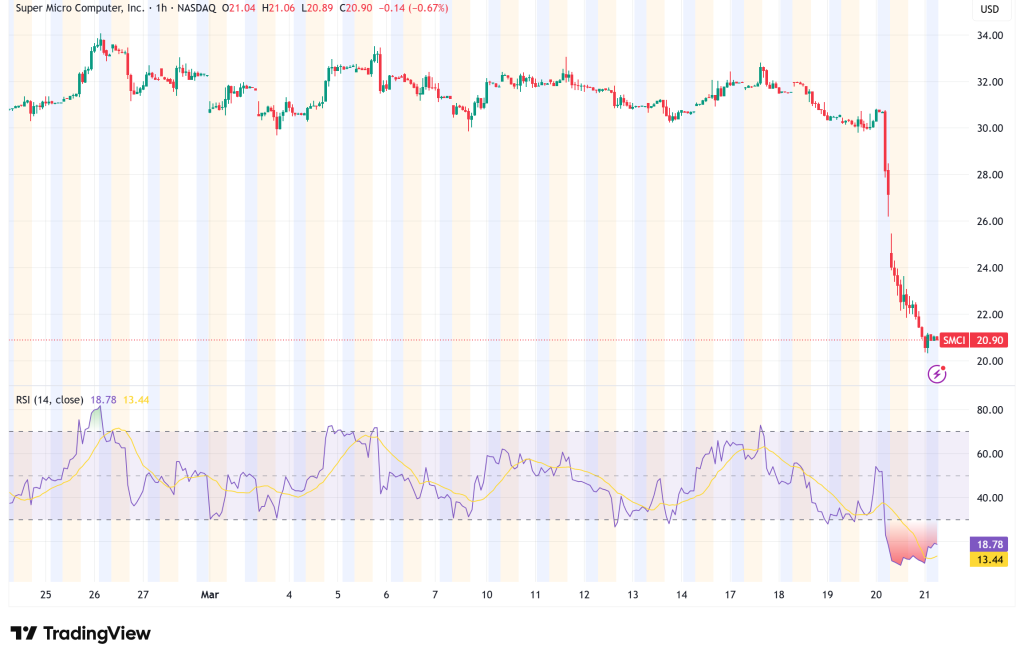Click the 80.00 RSI scale label
The height and width of the screenshot is (660, 1024).
[x=991, y=410]
